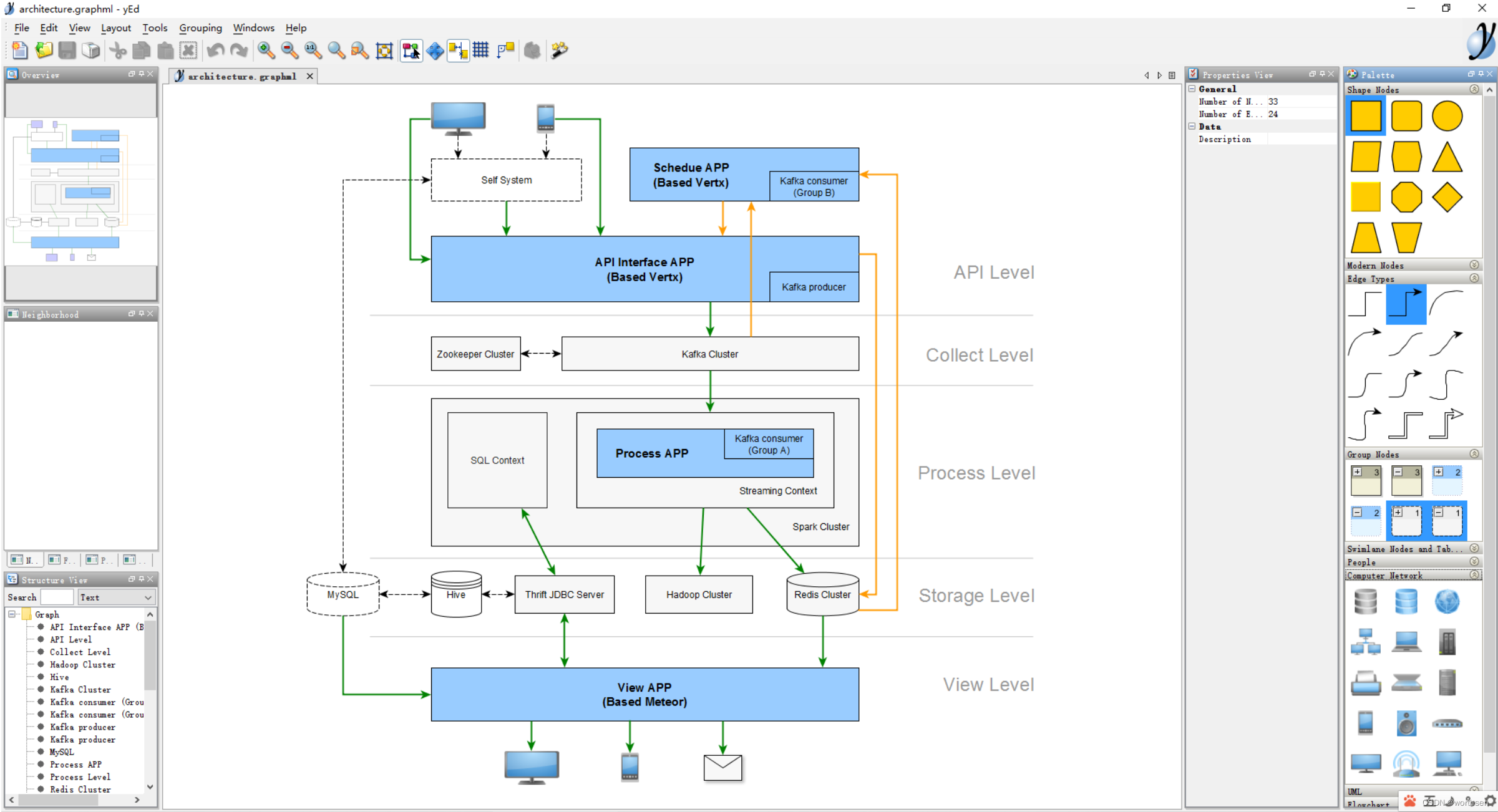
Task: Toggle snap lines toolbar button
Action: (x=457, y=50)
